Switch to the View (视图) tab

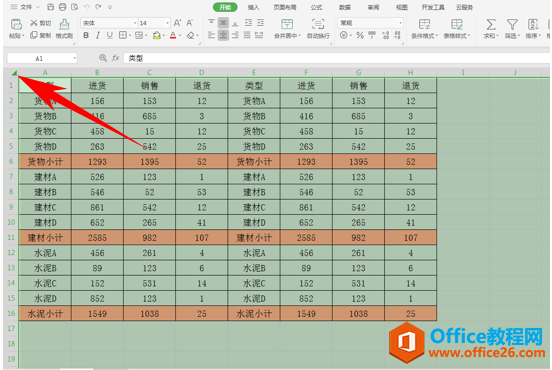[x=402, y=7]
